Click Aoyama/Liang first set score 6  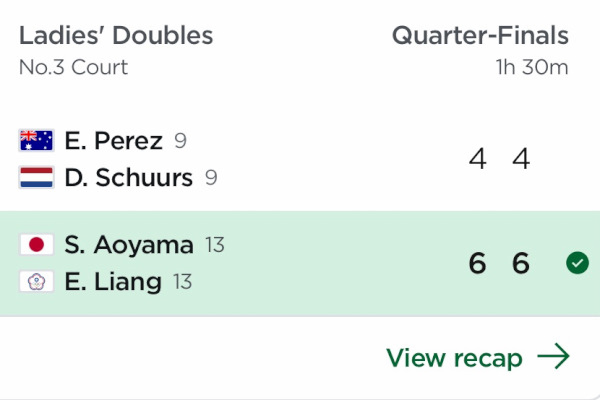point(478,263)
